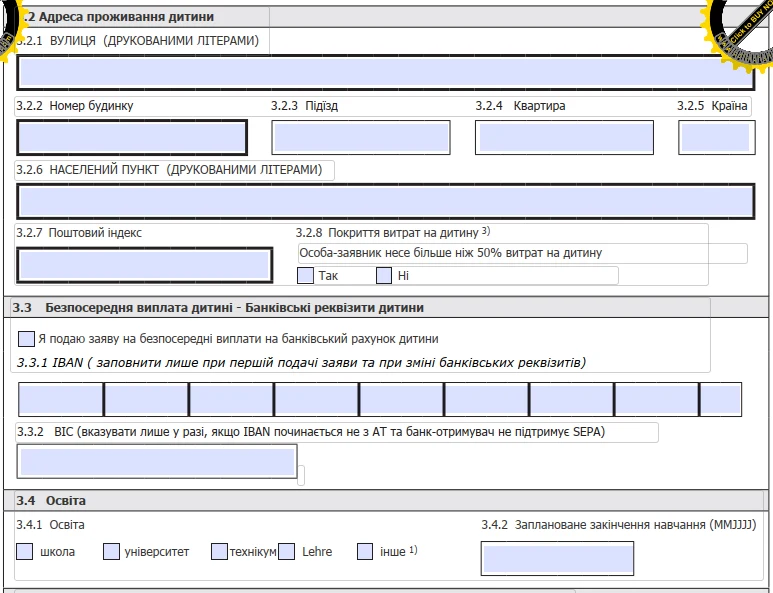The image size is (773, 593).
Task: Tick direct payment to child's bank account checkbox
Action: (26, 339)
